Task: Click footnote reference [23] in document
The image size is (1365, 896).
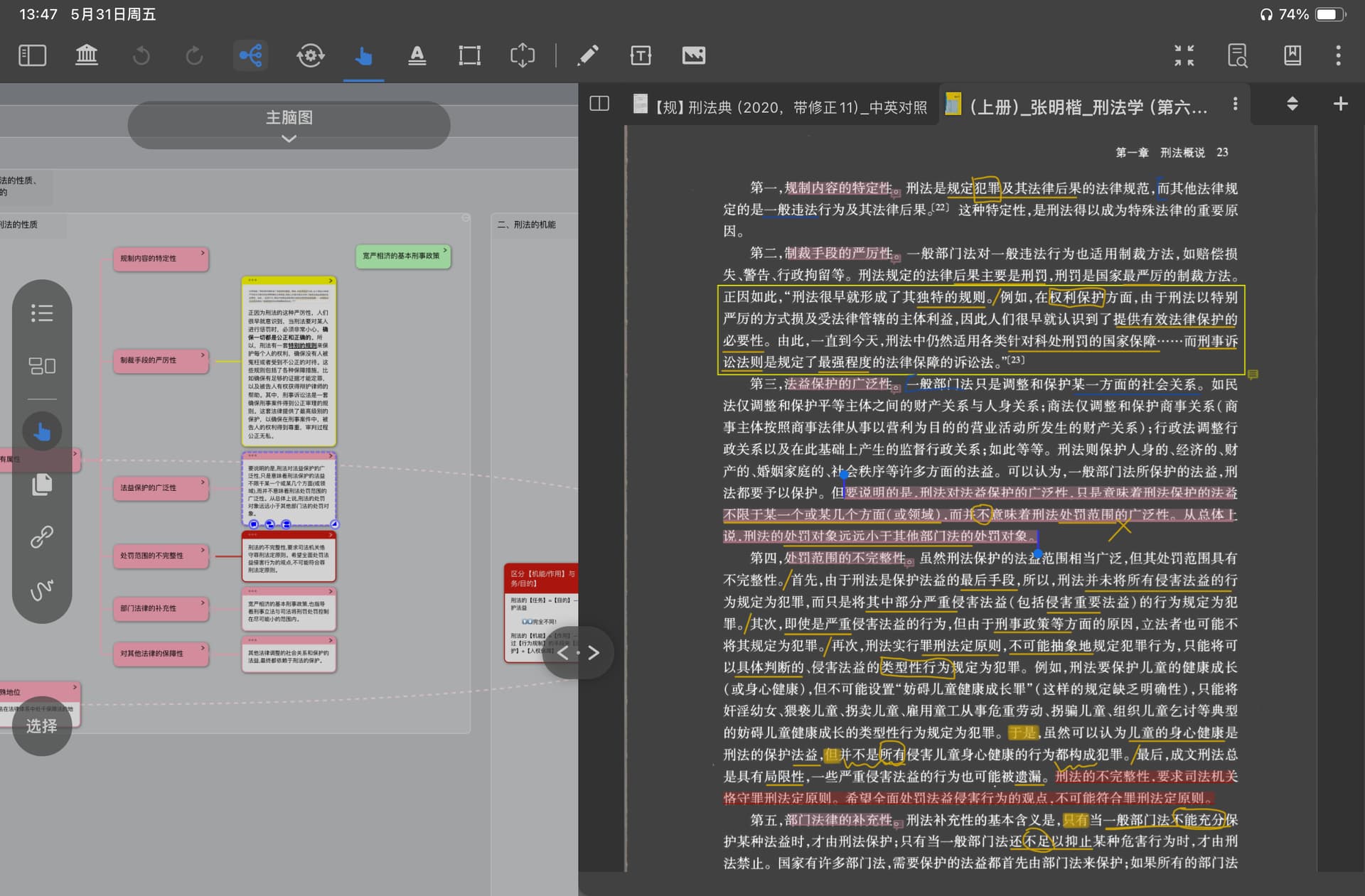Action: pos(1016,360)
